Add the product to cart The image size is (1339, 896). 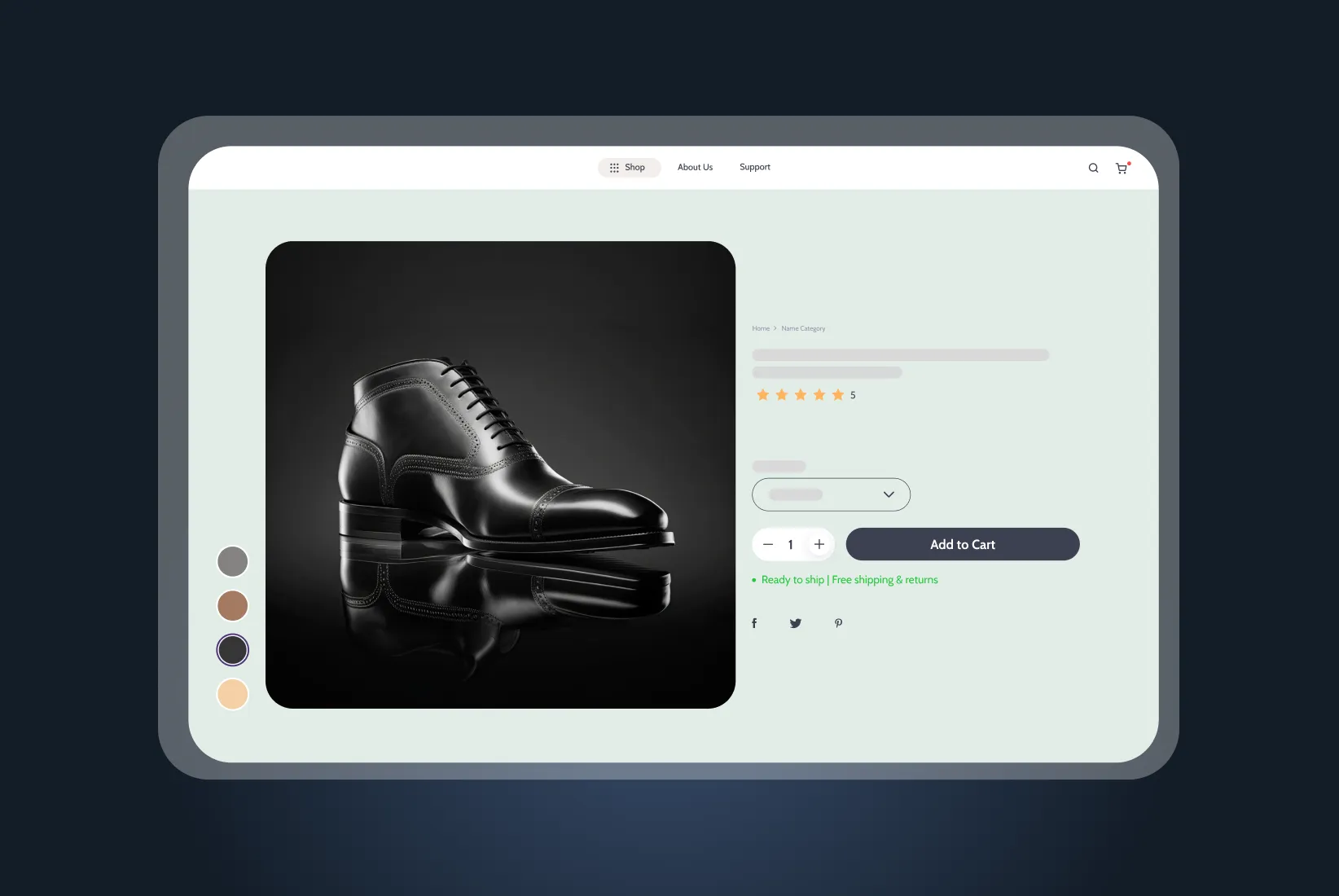[963, 544]
